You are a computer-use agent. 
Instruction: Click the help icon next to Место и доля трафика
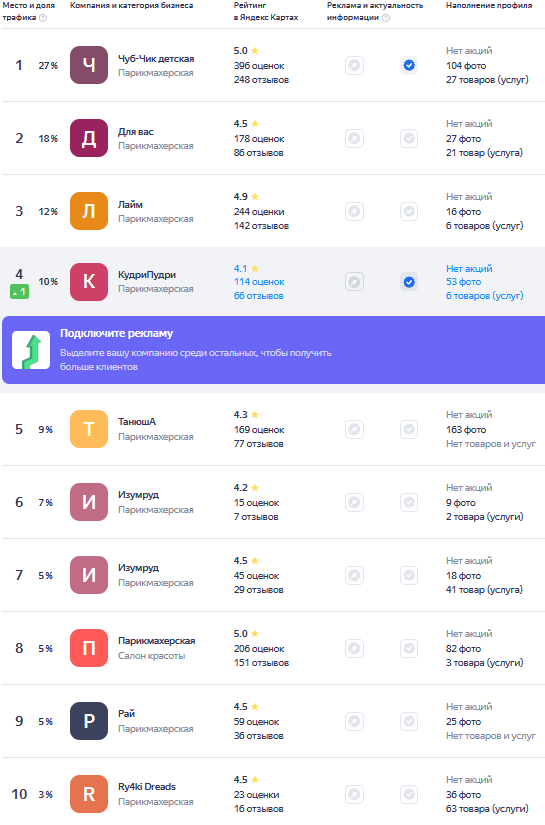(43, 18)
